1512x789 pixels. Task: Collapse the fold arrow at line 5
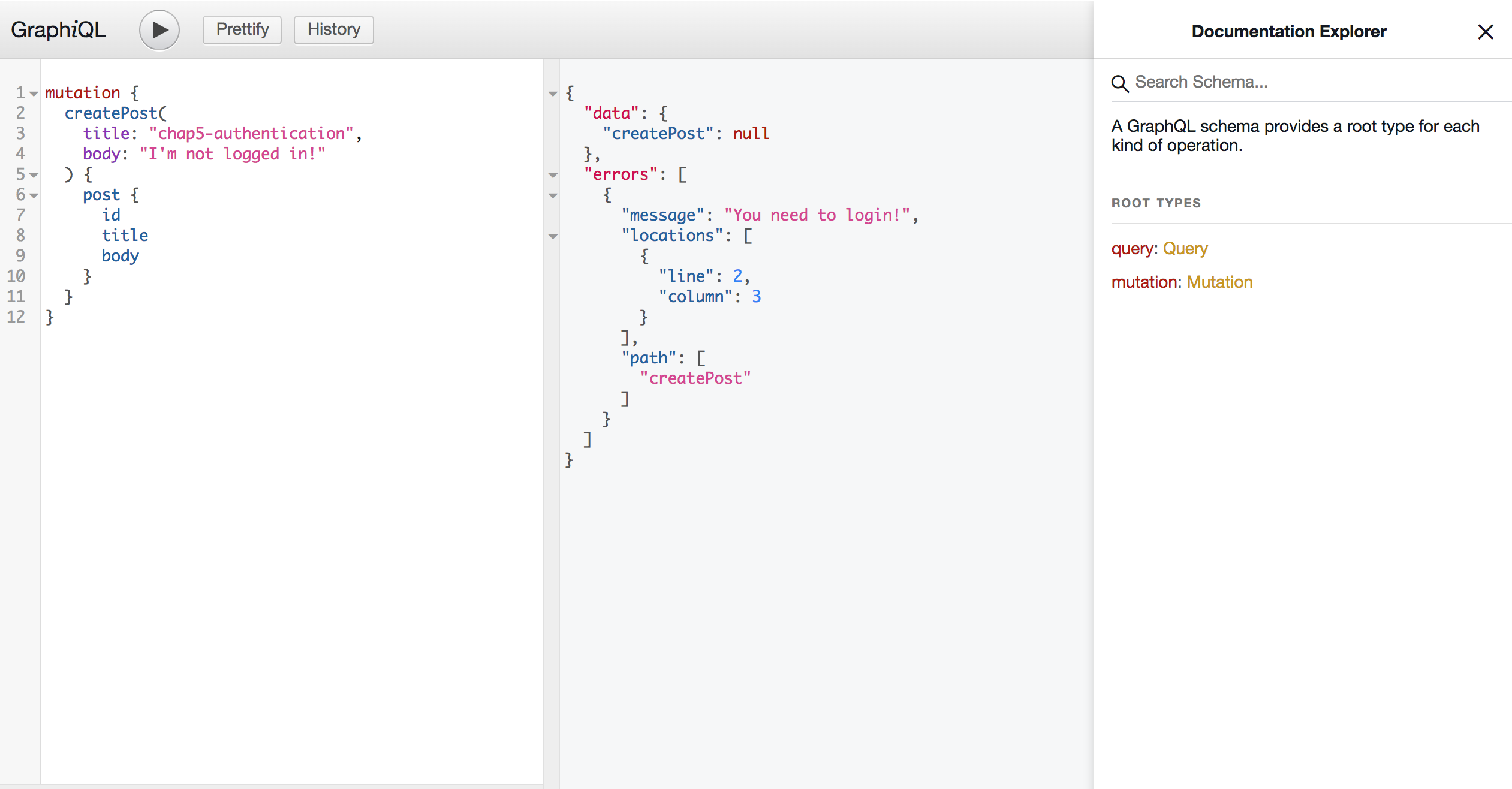[x=34, y=175]
